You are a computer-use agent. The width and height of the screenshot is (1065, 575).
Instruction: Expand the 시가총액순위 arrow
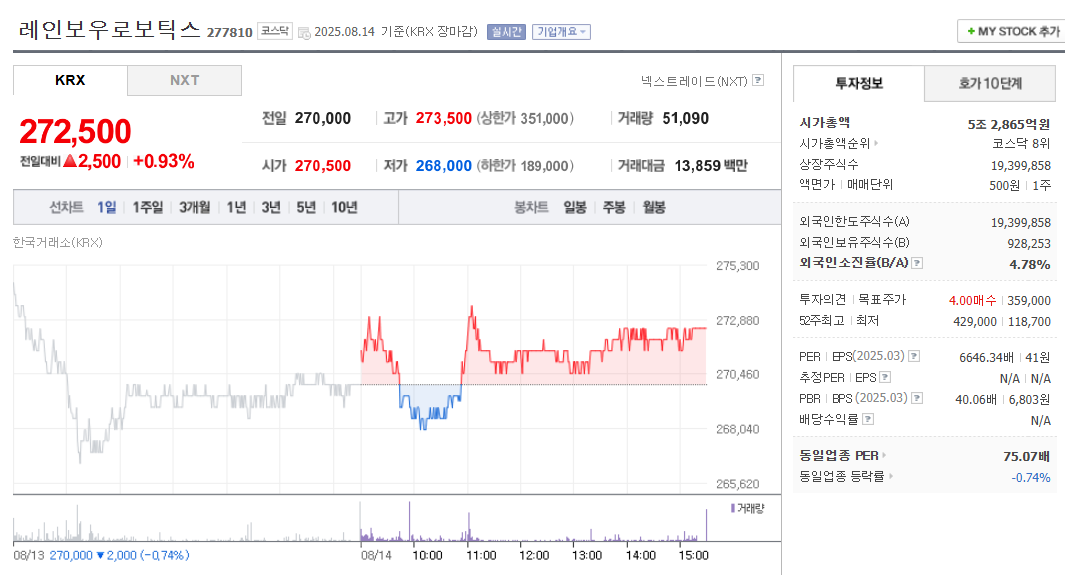pos(876,143)
